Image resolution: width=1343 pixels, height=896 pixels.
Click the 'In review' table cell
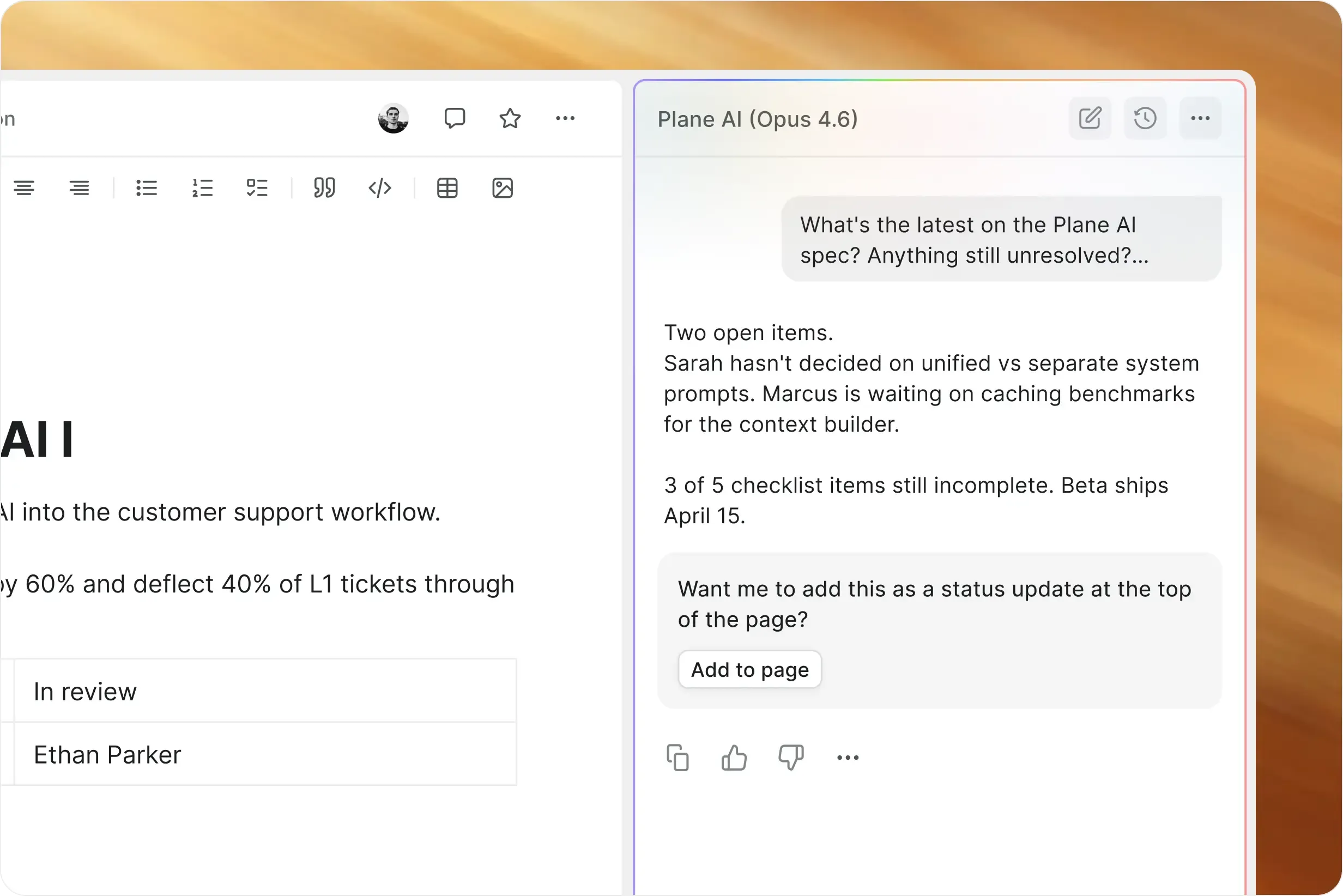tap(265, 691)
